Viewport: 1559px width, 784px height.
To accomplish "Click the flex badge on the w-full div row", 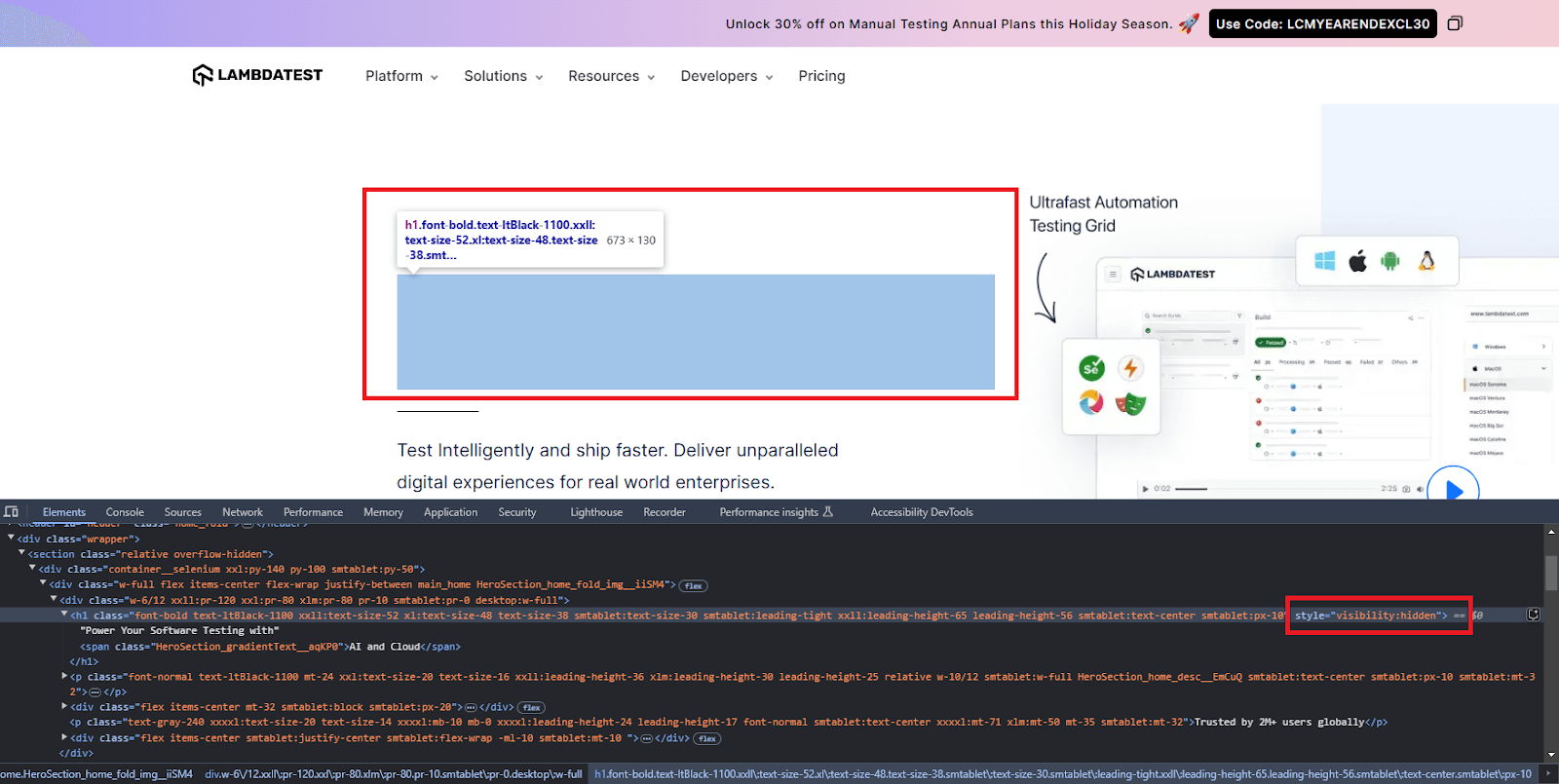I will [694, 585].
